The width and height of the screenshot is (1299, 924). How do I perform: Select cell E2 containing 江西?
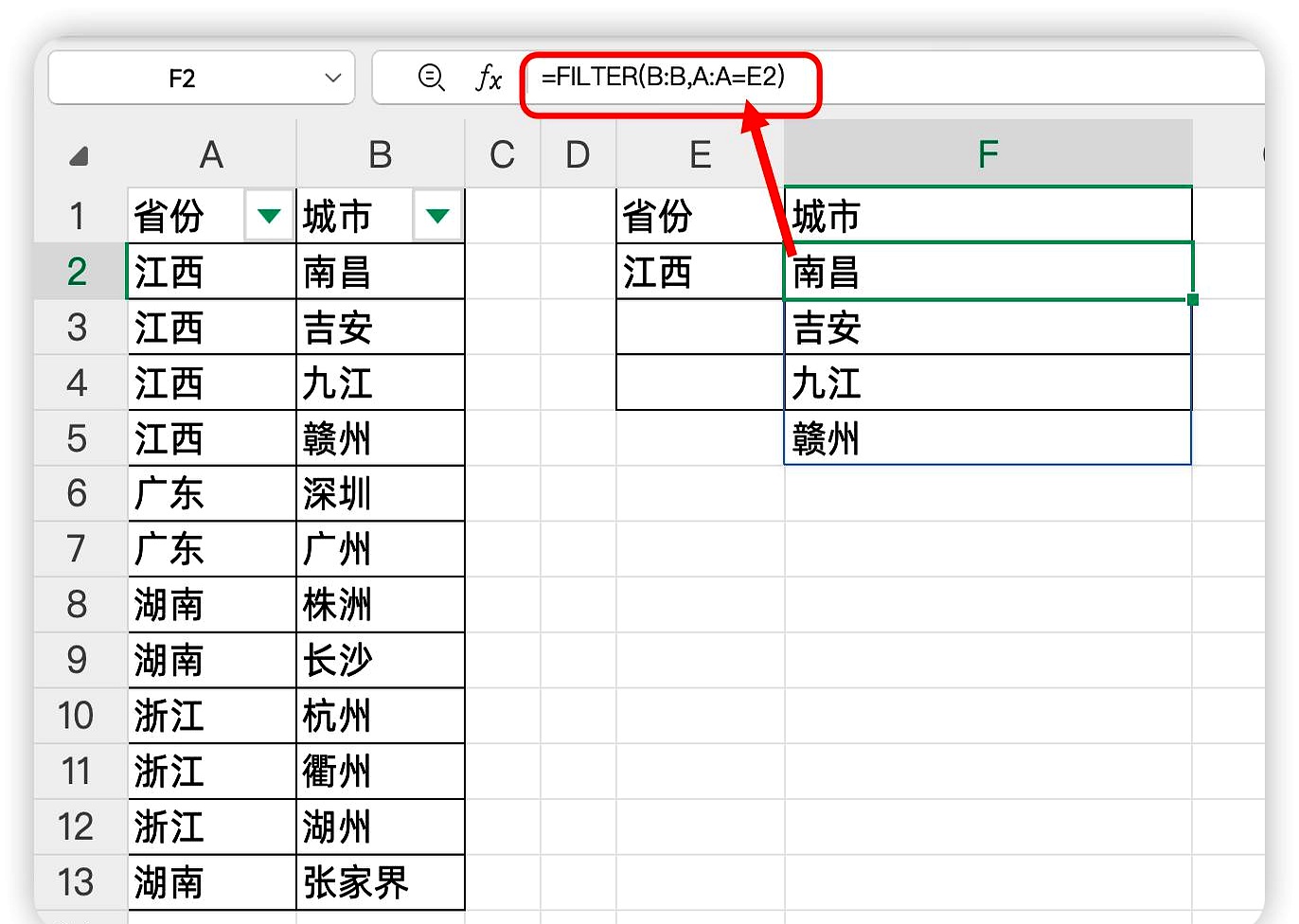(x=701, y=272)
